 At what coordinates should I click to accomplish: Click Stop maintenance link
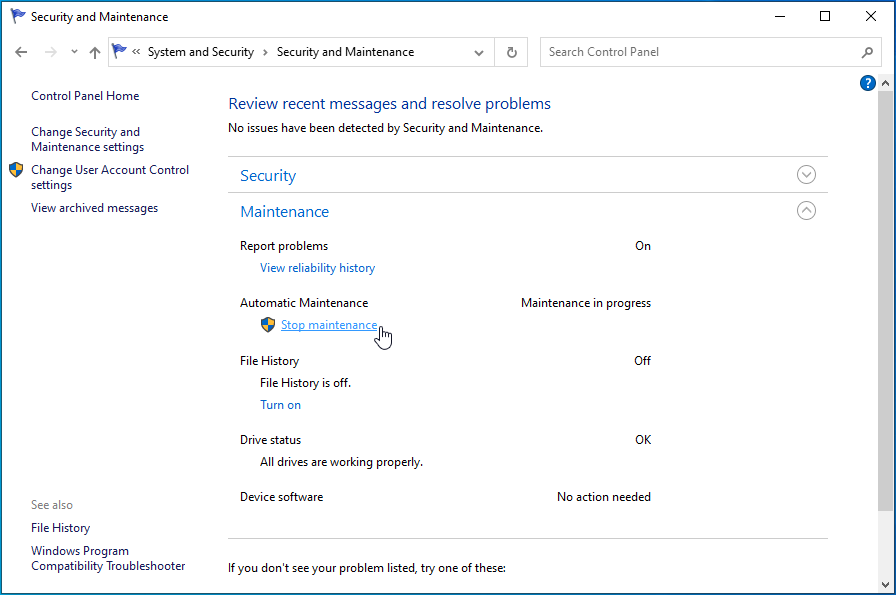pyautogui.click(x=329, y=325)
